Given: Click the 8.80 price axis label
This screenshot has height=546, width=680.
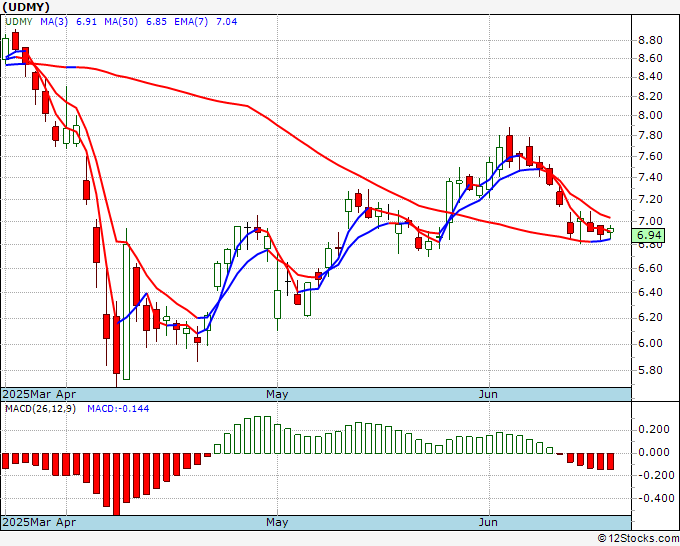Looking at the screenshot, I should [650, 40].
